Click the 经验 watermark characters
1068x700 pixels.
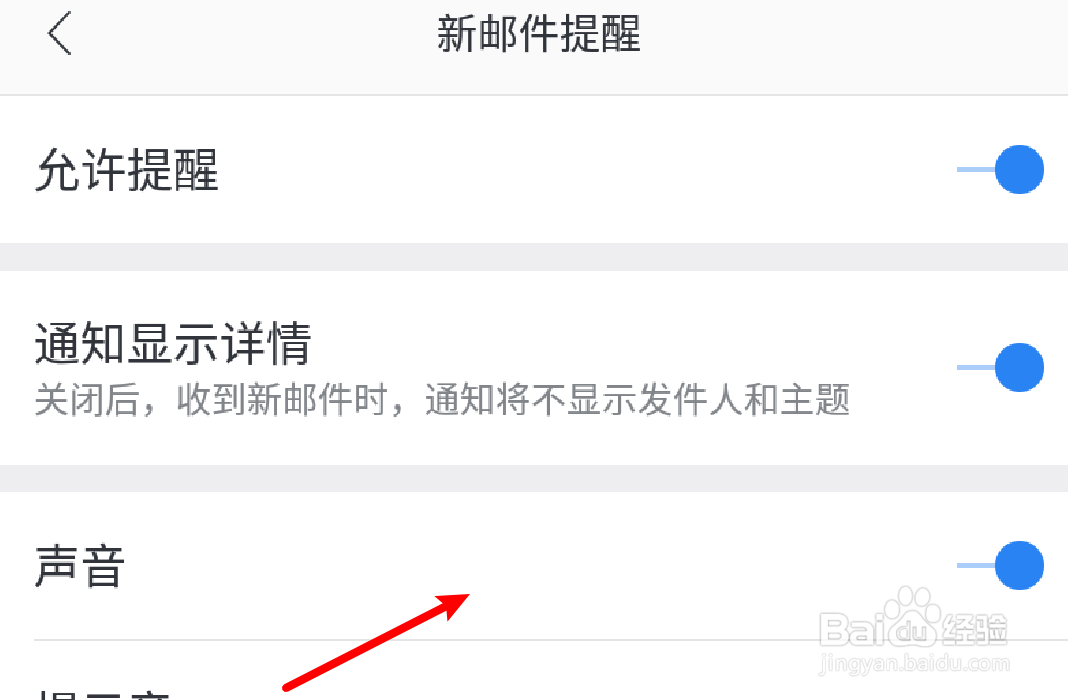[974, 628]
